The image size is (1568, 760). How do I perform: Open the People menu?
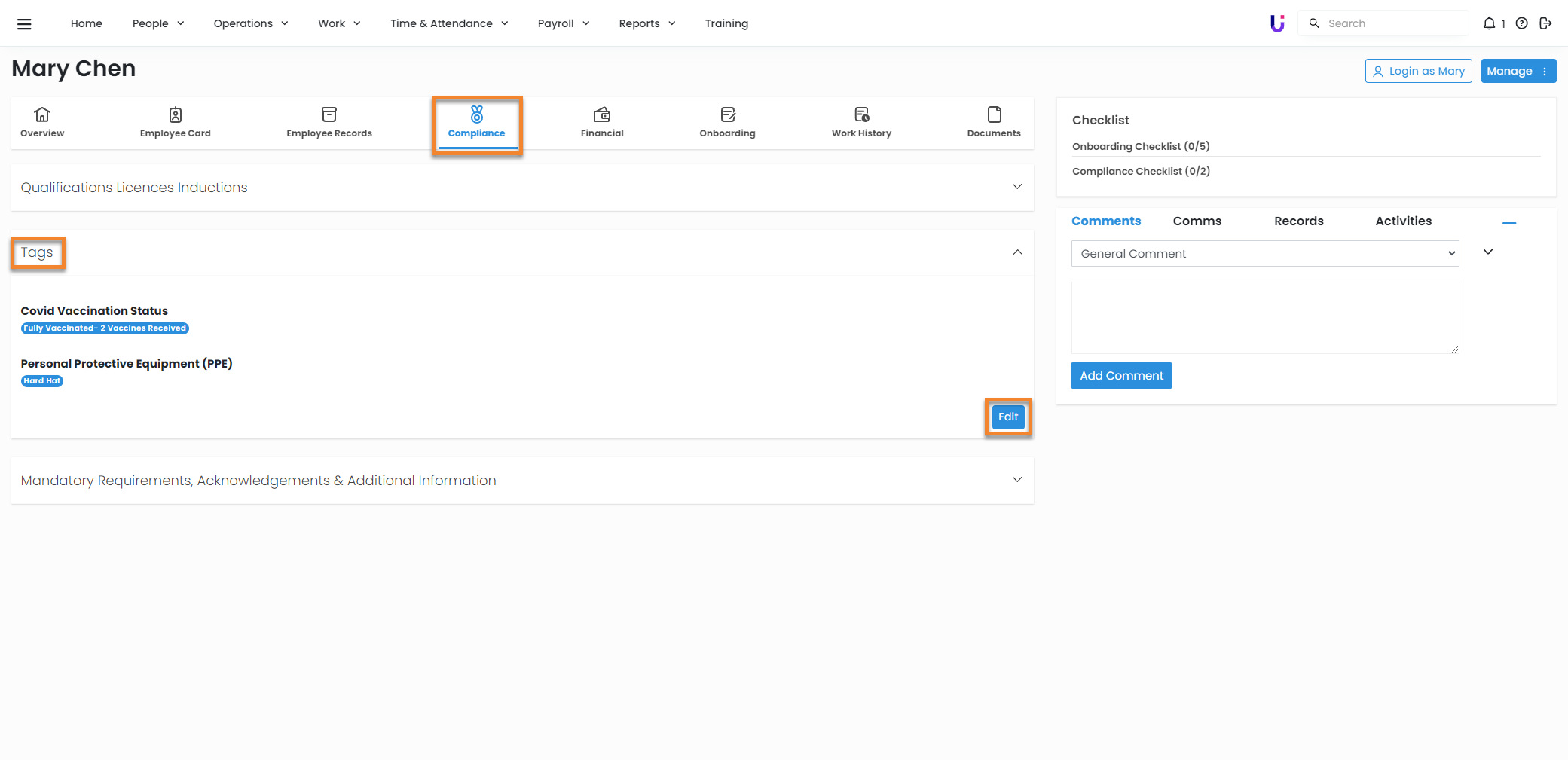point(158,23)
